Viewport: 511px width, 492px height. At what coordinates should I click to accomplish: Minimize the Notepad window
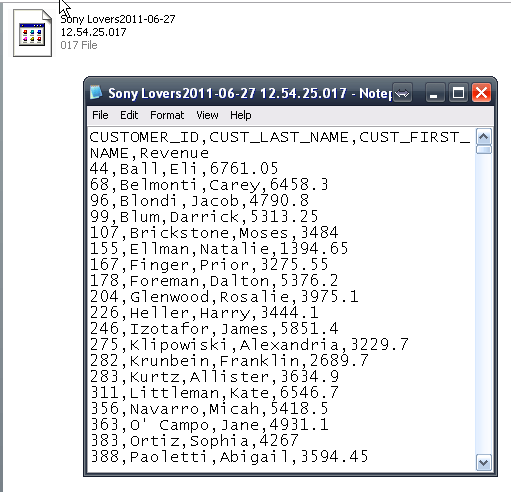tap(434, 93)
